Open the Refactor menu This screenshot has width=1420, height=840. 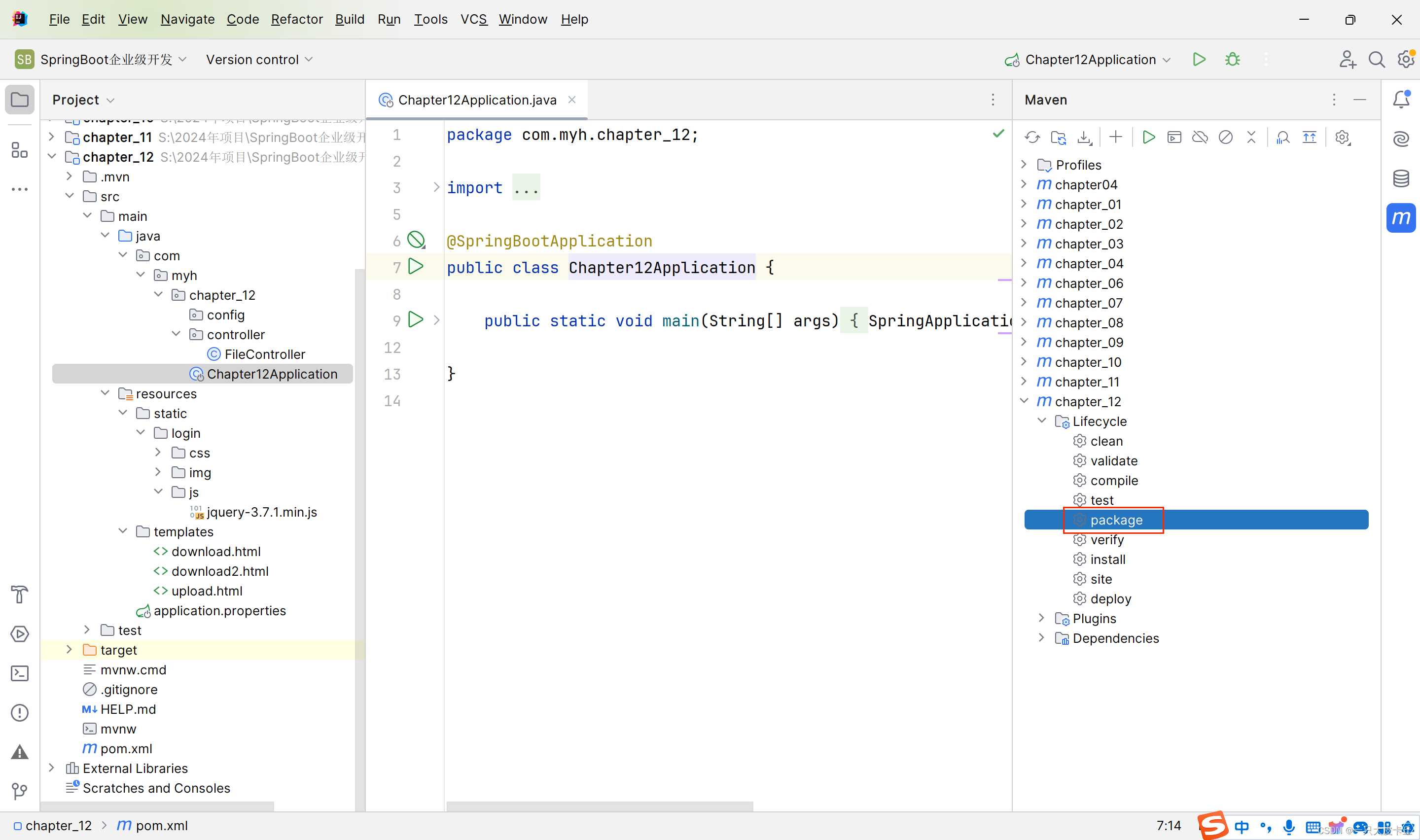point(296,19)
